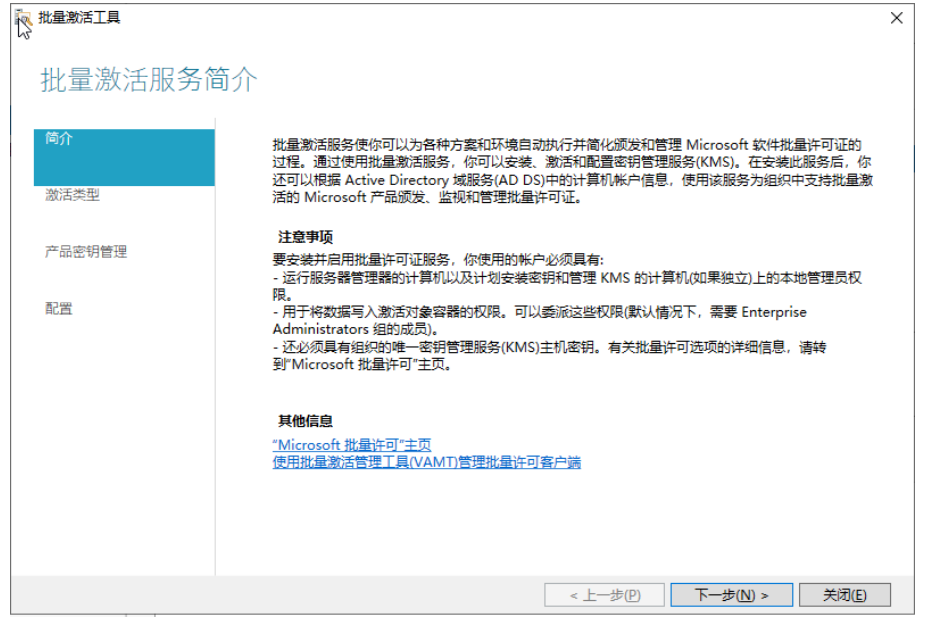Switch to the 配置 step
Viewport: 926px width, 620px height.
click(59, 308)
